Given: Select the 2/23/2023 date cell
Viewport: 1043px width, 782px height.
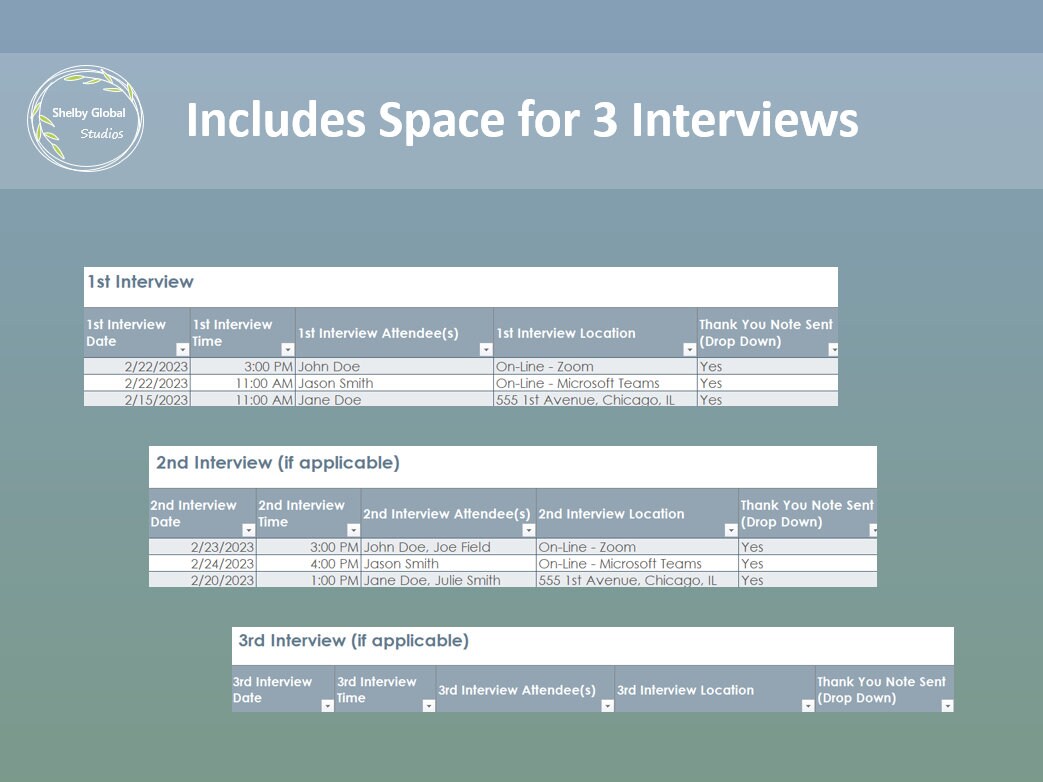Looking at the screenshot, I should coord(202,547).
